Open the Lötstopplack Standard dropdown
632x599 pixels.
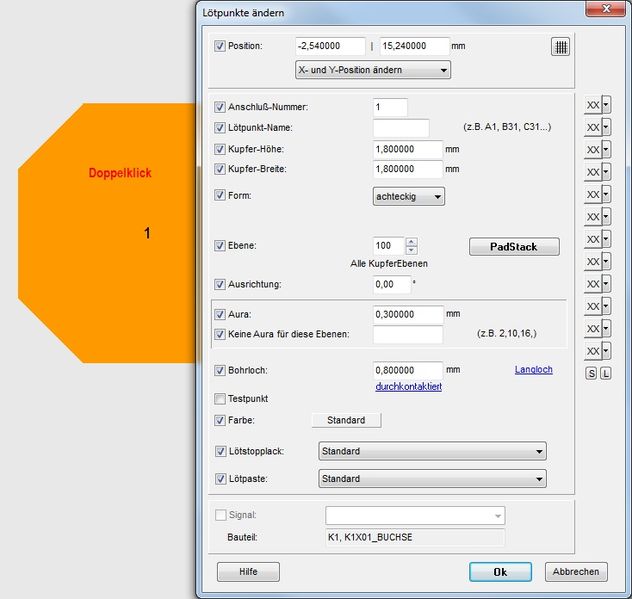click(x=432, y=451)
